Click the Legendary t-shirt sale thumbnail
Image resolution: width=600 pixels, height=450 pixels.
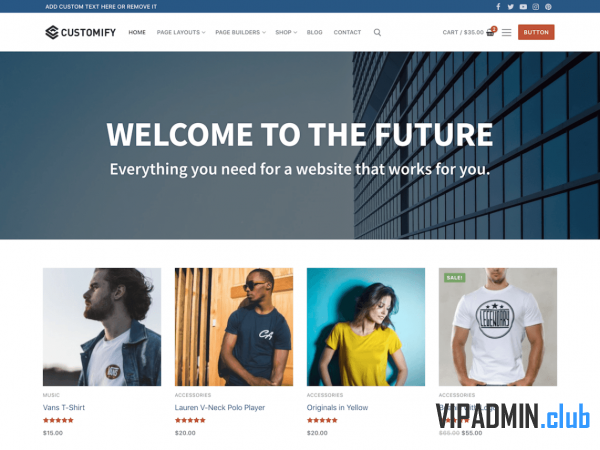coord(498,327)
